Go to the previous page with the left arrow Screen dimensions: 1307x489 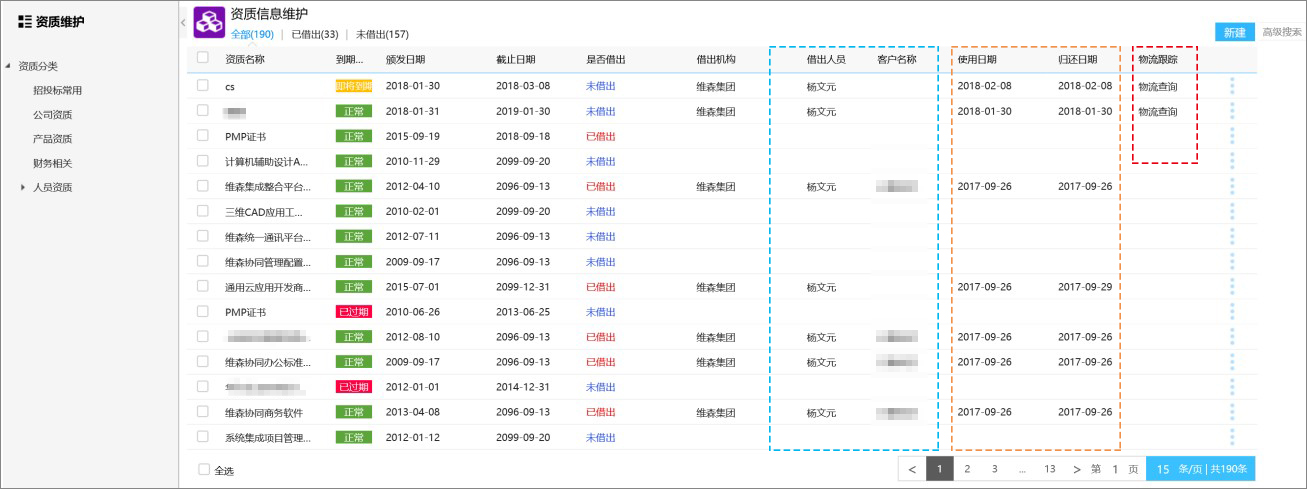[912, 469]
